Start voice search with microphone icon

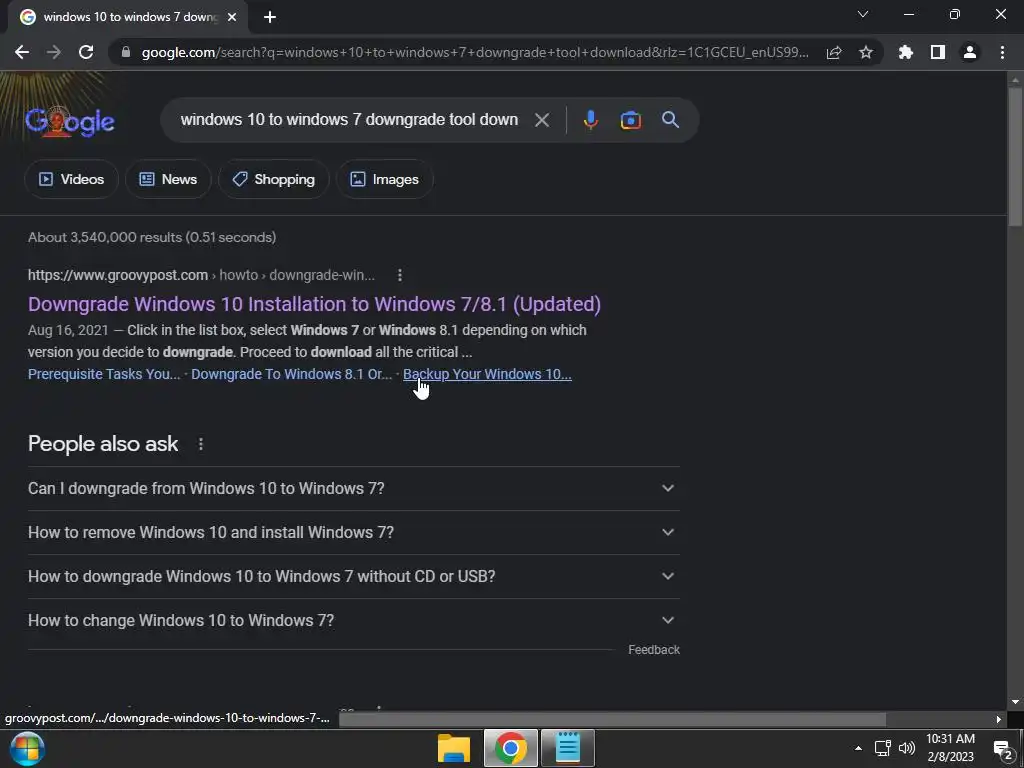pos(590,120)
